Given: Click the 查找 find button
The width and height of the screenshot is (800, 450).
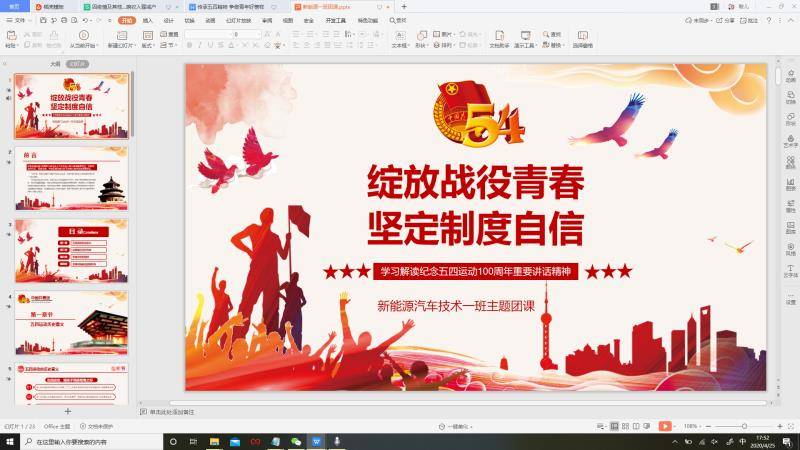Looking at the screenshot, I should 554,34.
